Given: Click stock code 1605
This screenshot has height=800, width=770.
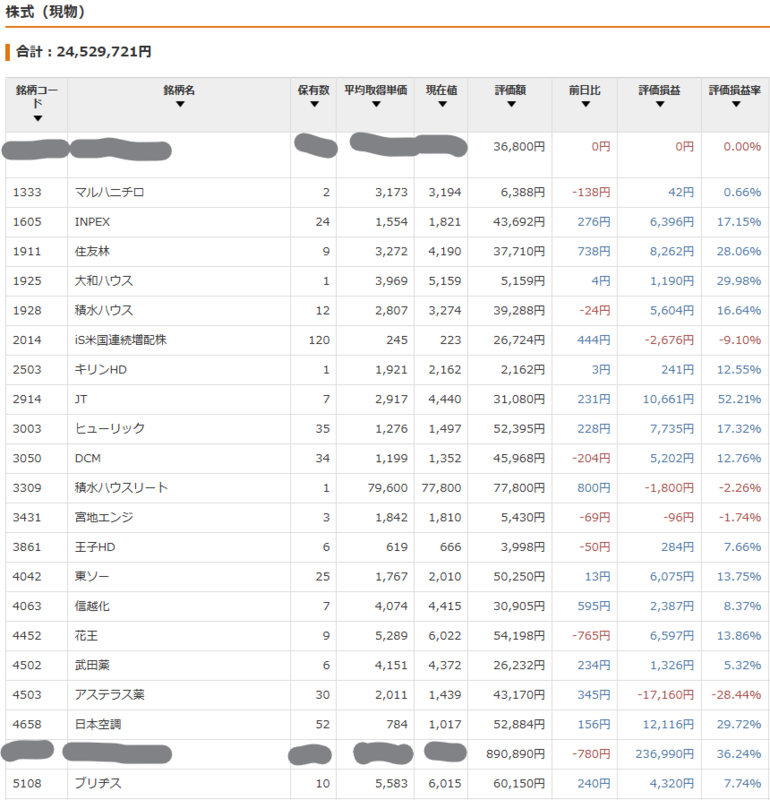Looking at the screenshot, I should tap(27, 222).
